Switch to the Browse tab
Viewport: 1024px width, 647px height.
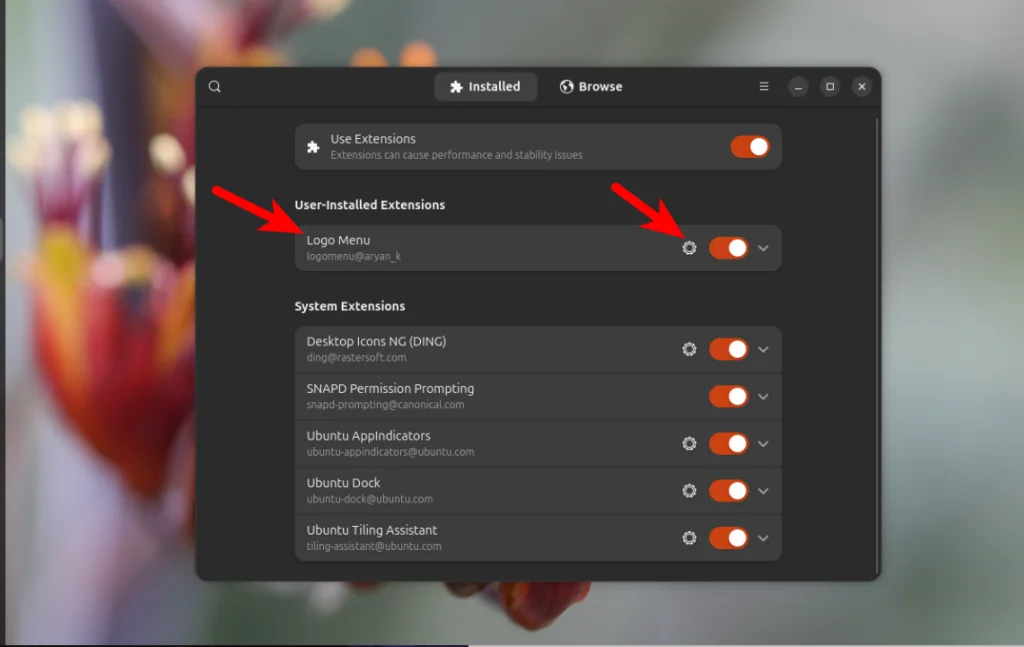pos(591,86)
